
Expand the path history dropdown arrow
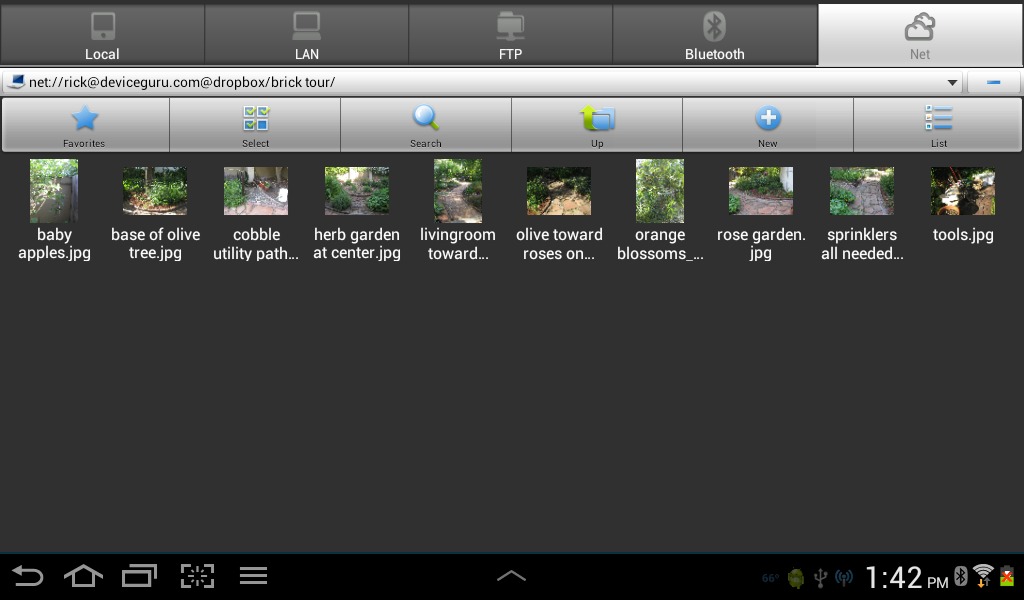click(x=952, y=82)
